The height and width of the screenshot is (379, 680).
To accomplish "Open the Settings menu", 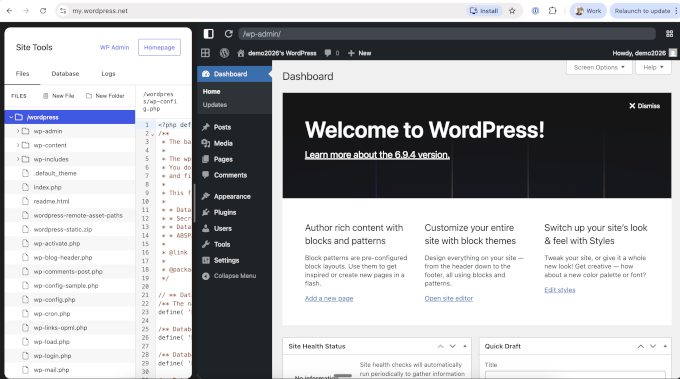I will 235,260.
